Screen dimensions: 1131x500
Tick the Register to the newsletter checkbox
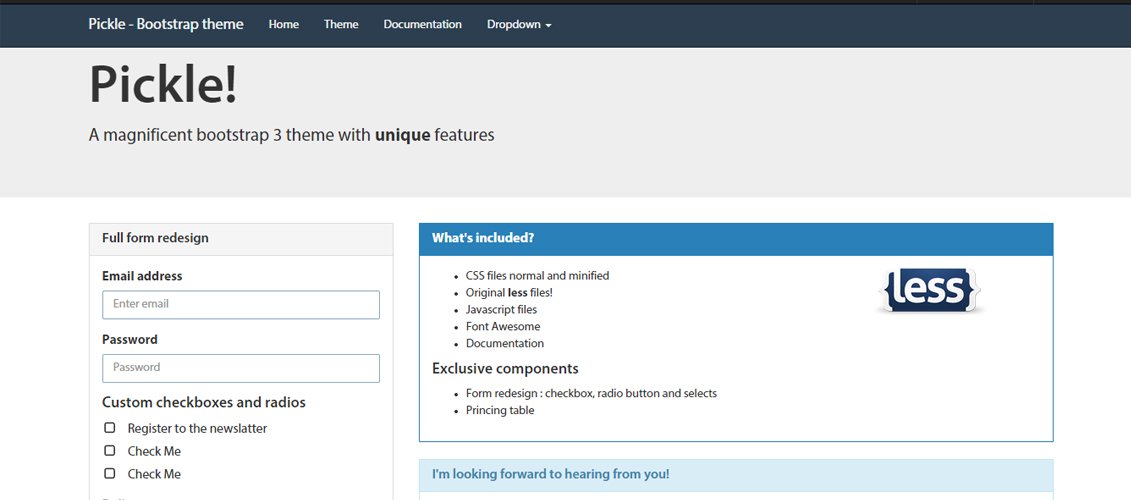pyautogui.click(x=110, y=428)
